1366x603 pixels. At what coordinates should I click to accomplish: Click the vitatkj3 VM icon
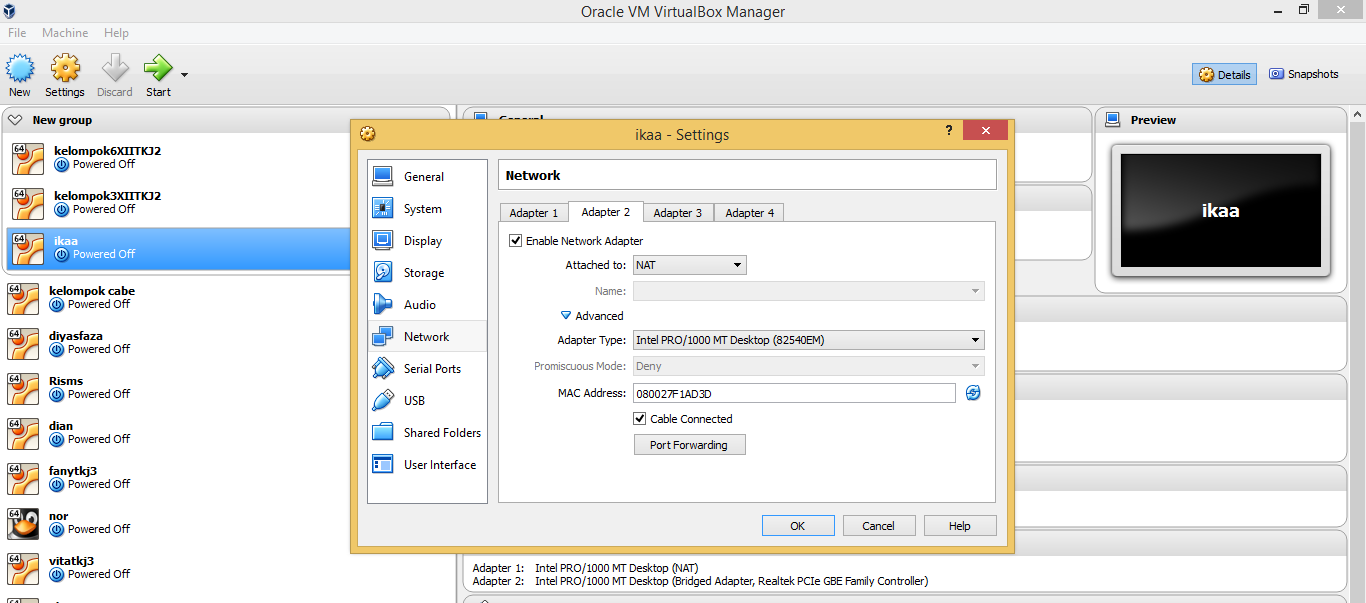click(23, 568)
